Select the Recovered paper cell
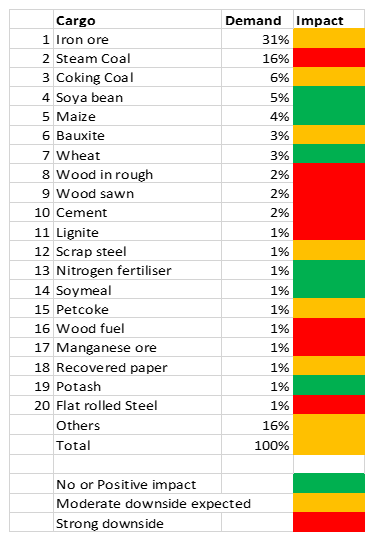 pos(137,367)
